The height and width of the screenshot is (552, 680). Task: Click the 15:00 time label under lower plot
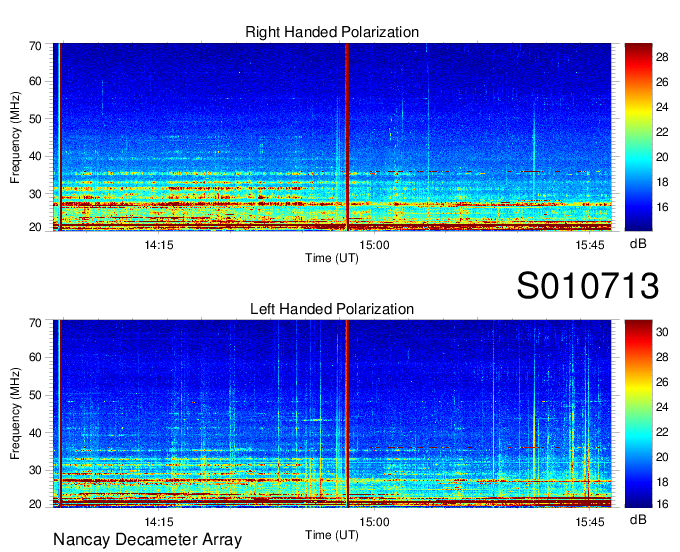pyautogui.click(x=374, y=522)
